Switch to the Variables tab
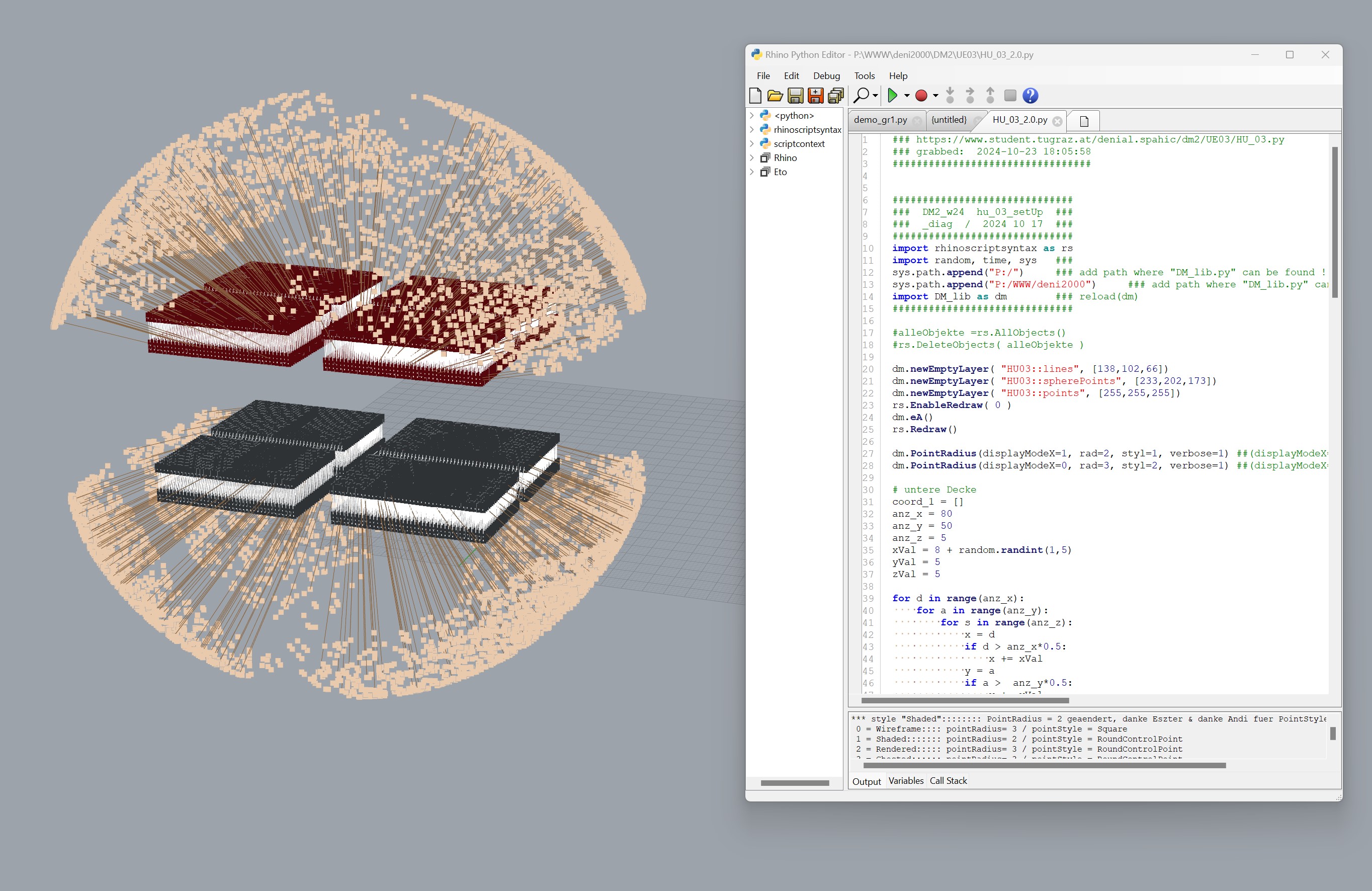The image size is (1372, 891). tap(906, 781)
